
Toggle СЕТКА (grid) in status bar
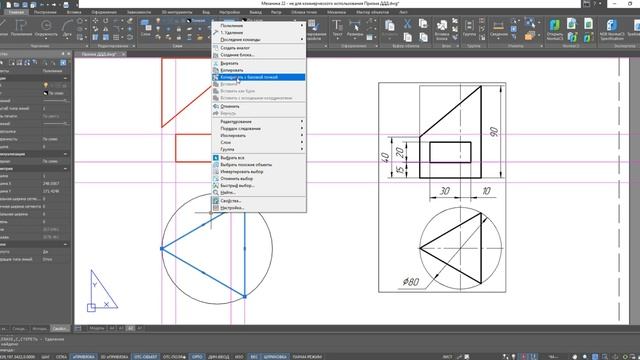pos(61,357)
